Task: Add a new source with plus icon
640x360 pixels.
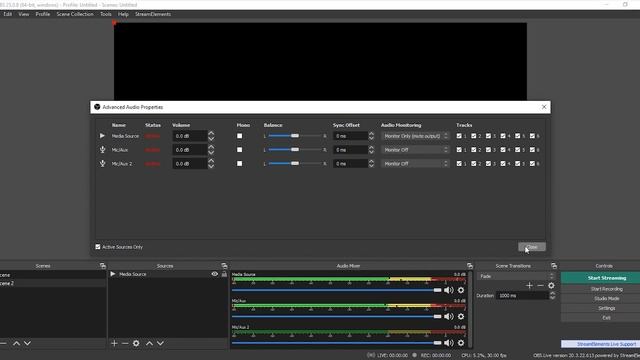Action: 114,343
